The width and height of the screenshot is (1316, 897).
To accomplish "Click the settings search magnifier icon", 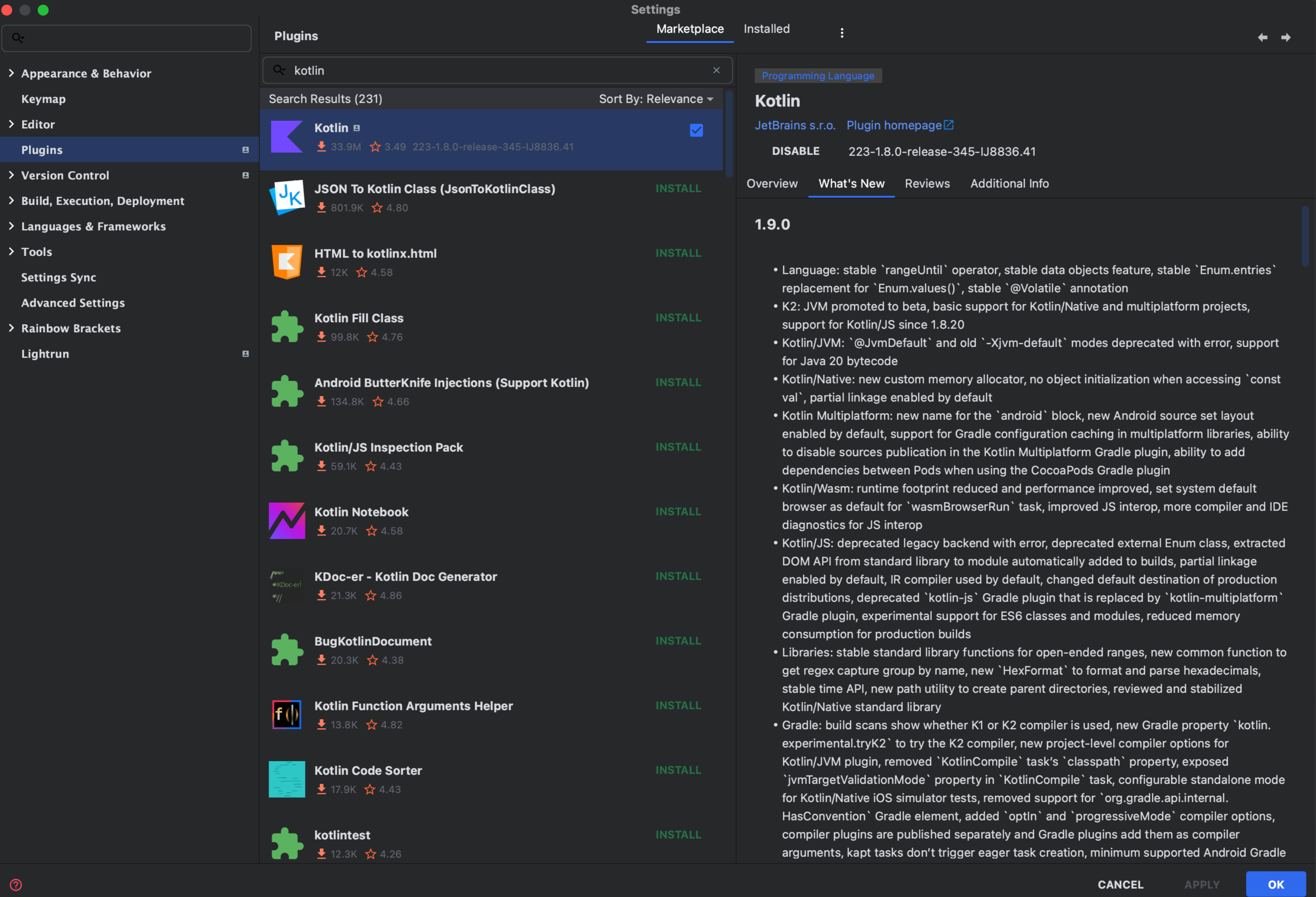I will 18,38.
